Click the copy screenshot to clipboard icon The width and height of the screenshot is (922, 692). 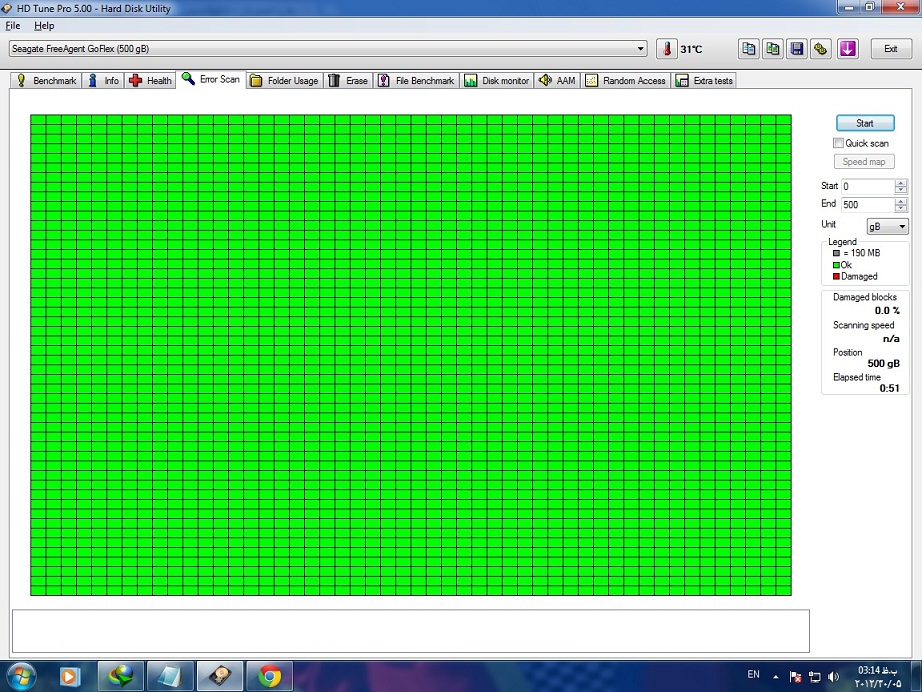773,49
